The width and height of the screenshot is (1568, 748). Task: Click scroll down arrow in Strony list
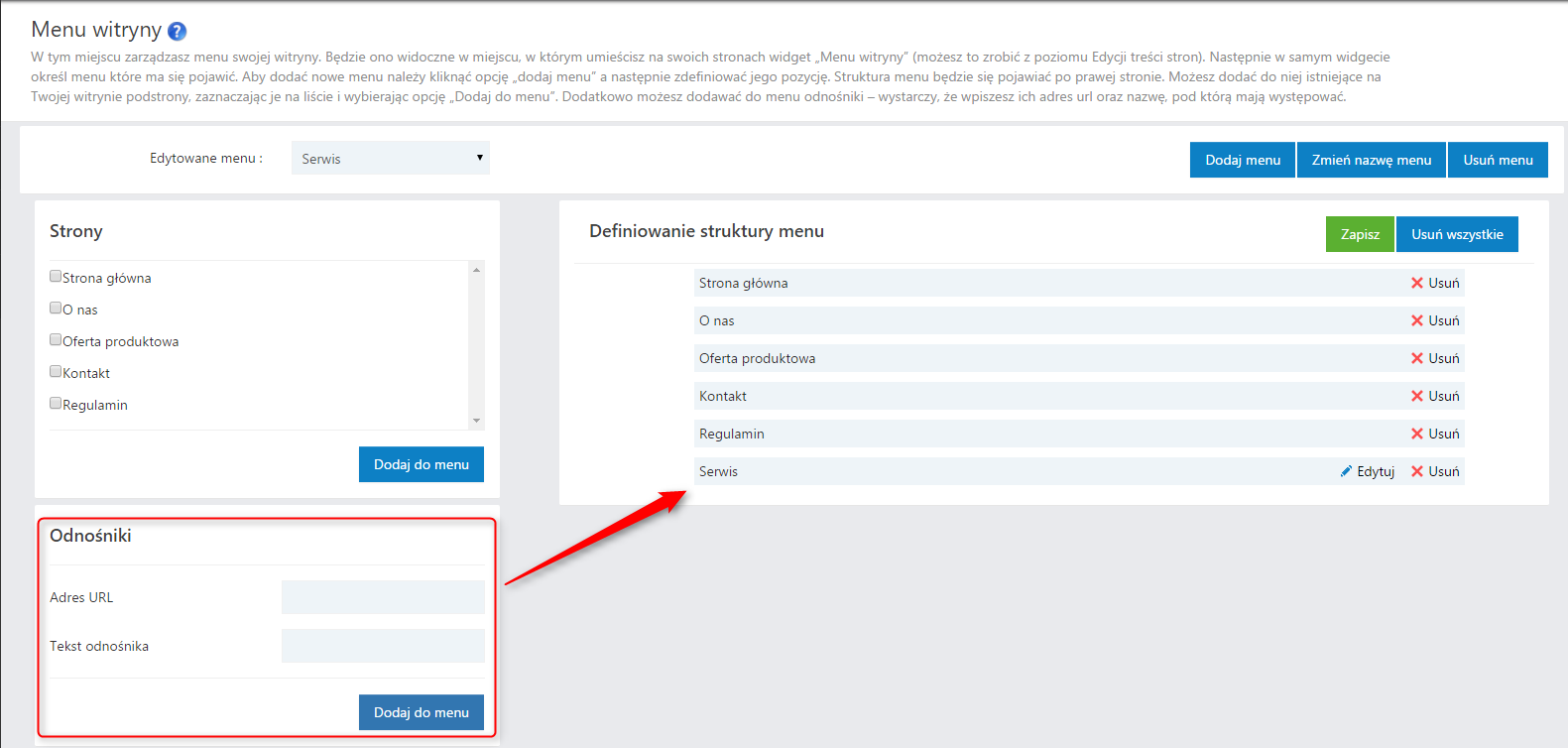477,421
